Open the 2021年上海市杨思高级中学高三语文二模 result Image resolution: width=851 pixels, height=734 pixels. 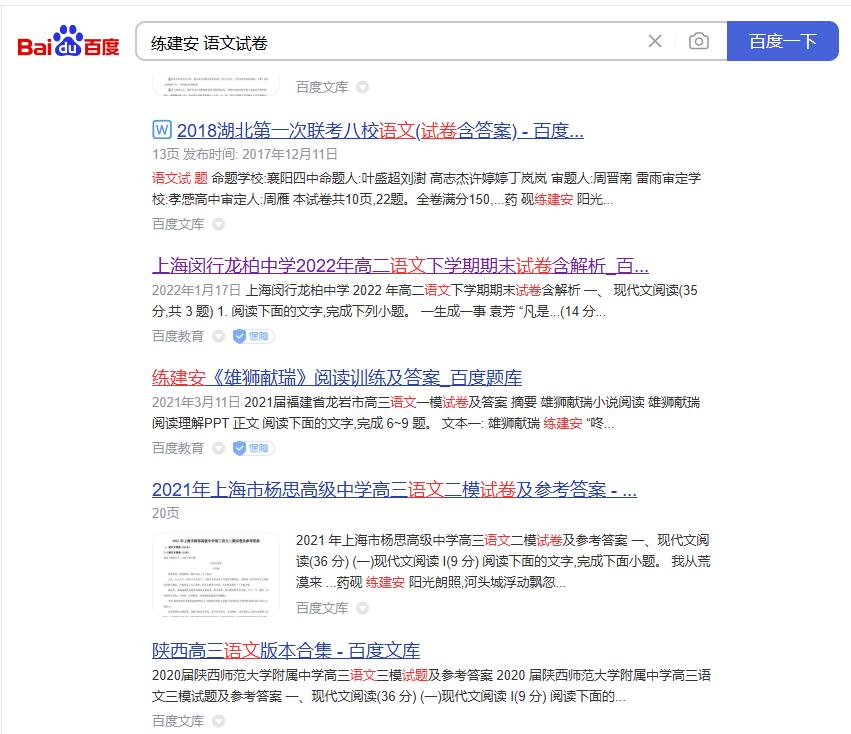coord(394,490)
